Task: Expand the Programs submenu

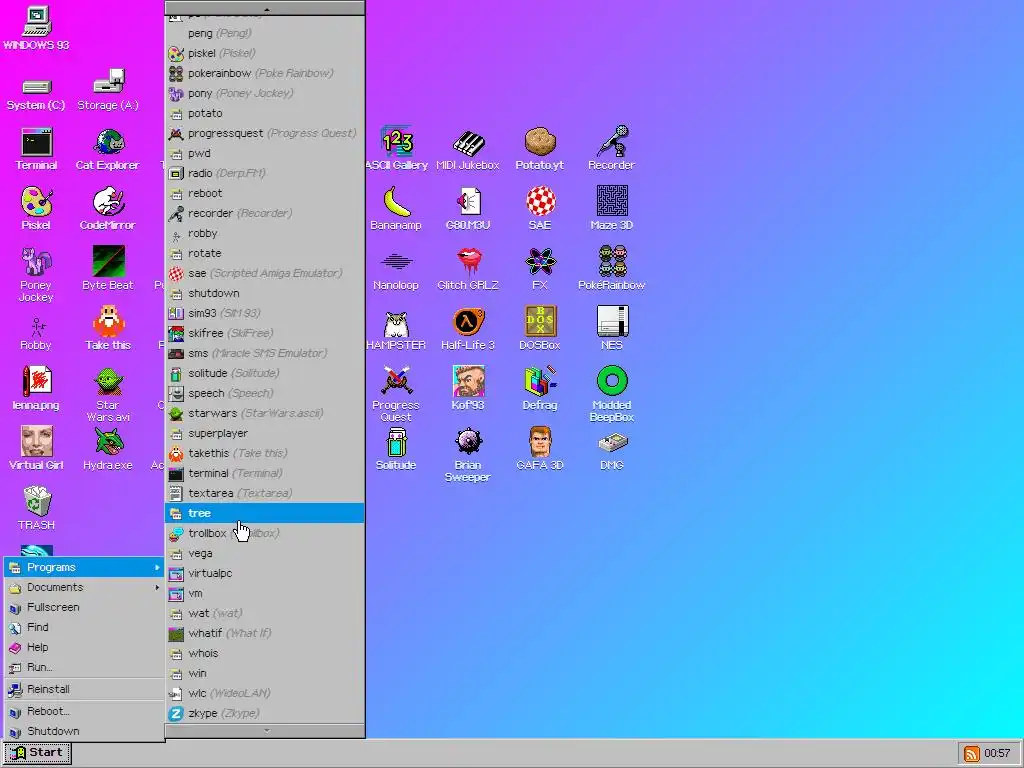Action: coord(84,567)
